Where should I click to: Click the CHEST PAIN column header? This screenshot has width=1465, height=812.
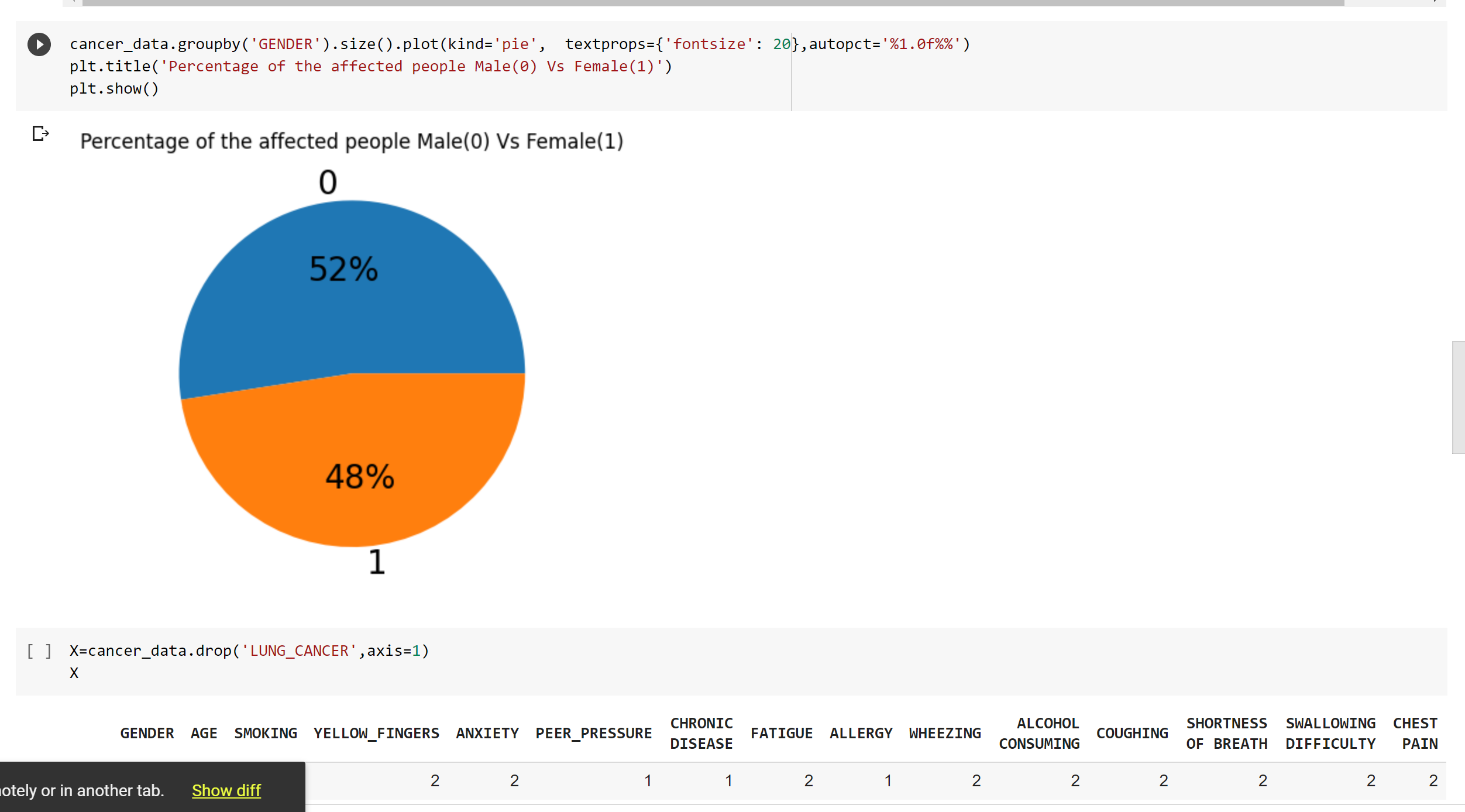point(1415,733)
